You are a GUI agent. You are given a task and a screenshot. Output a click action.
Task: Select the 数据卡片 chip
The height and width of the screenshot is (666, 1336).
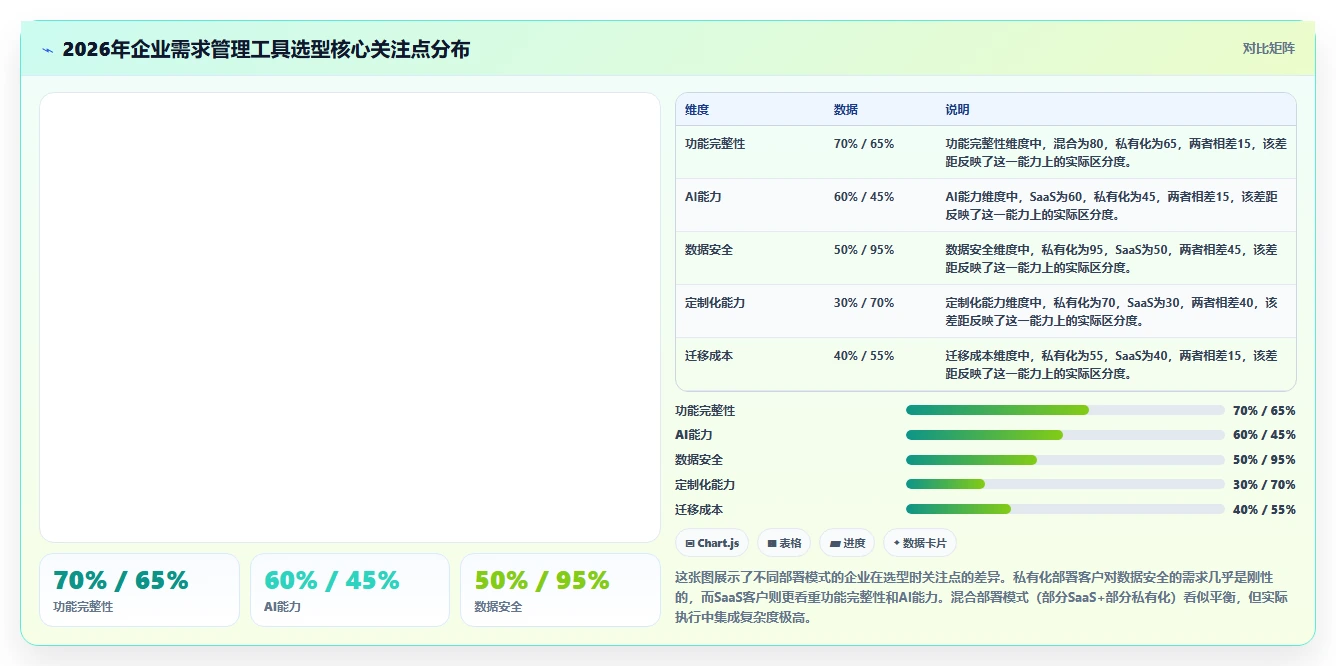(919, 543)
